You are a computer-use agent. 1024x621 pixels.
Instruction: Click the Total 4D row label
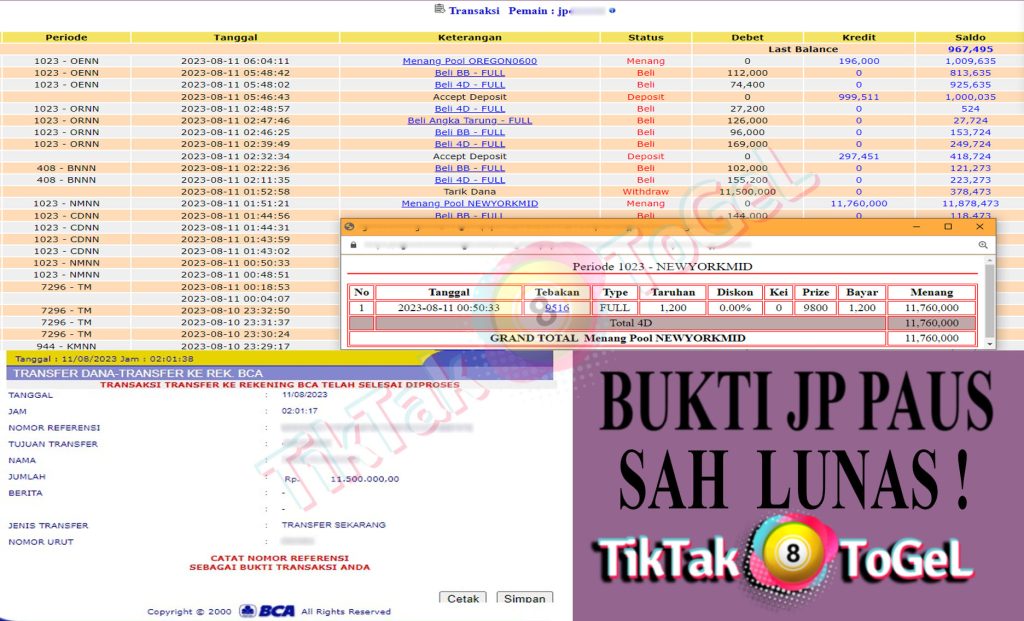coord(630,323)
